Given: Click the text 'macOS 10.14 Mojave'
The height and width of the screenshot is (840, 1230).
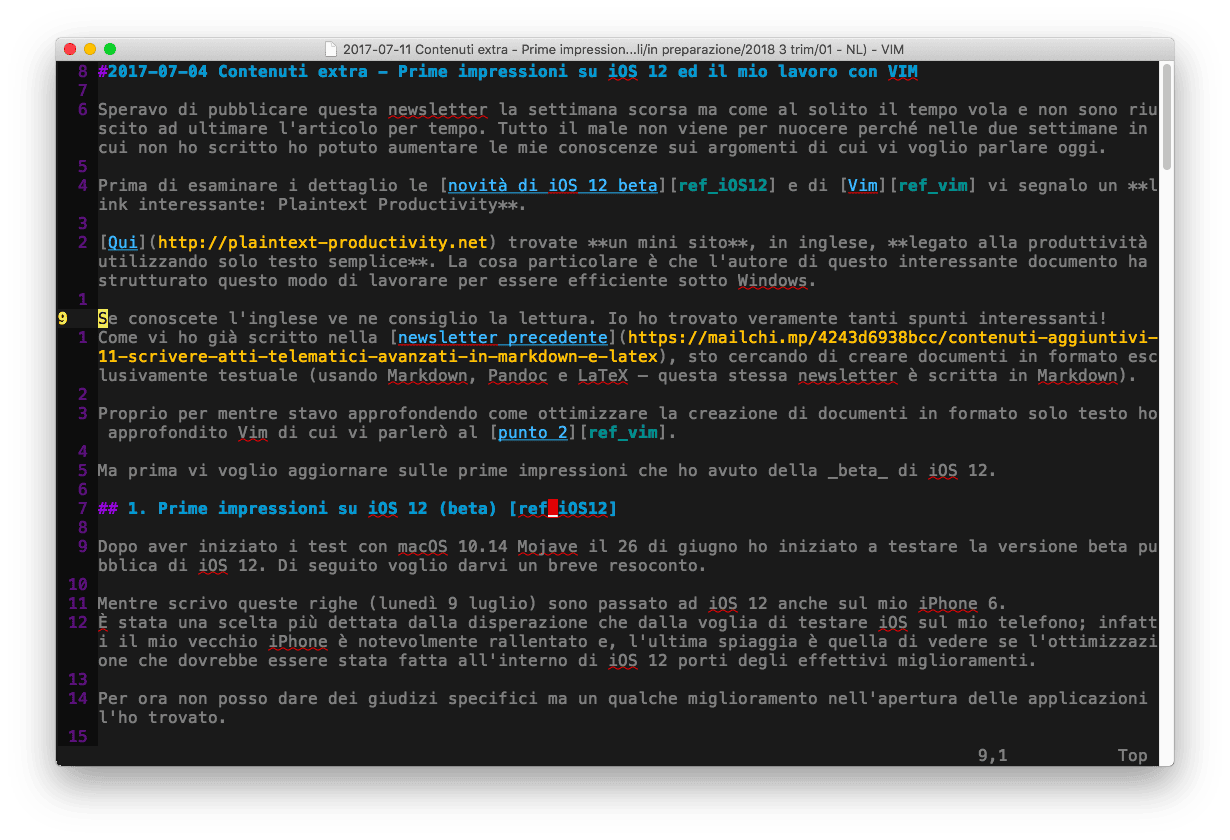Looking at the screenshot, I should click(x=488, y=547).
